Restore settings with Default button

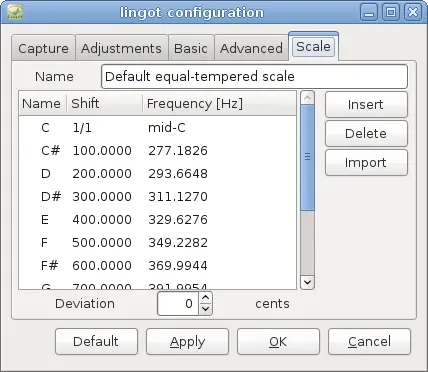(96, 342)
